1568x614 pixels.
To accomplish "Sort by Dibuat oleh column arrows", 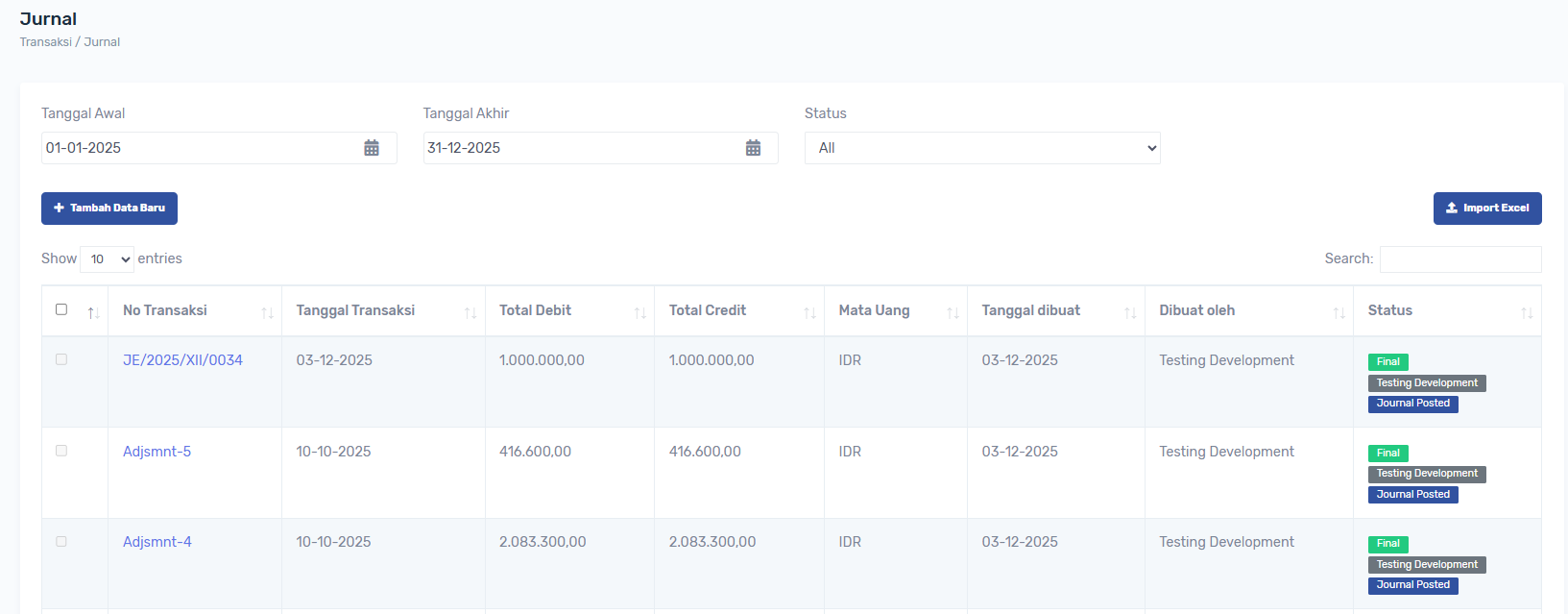I will (1339, 312).
